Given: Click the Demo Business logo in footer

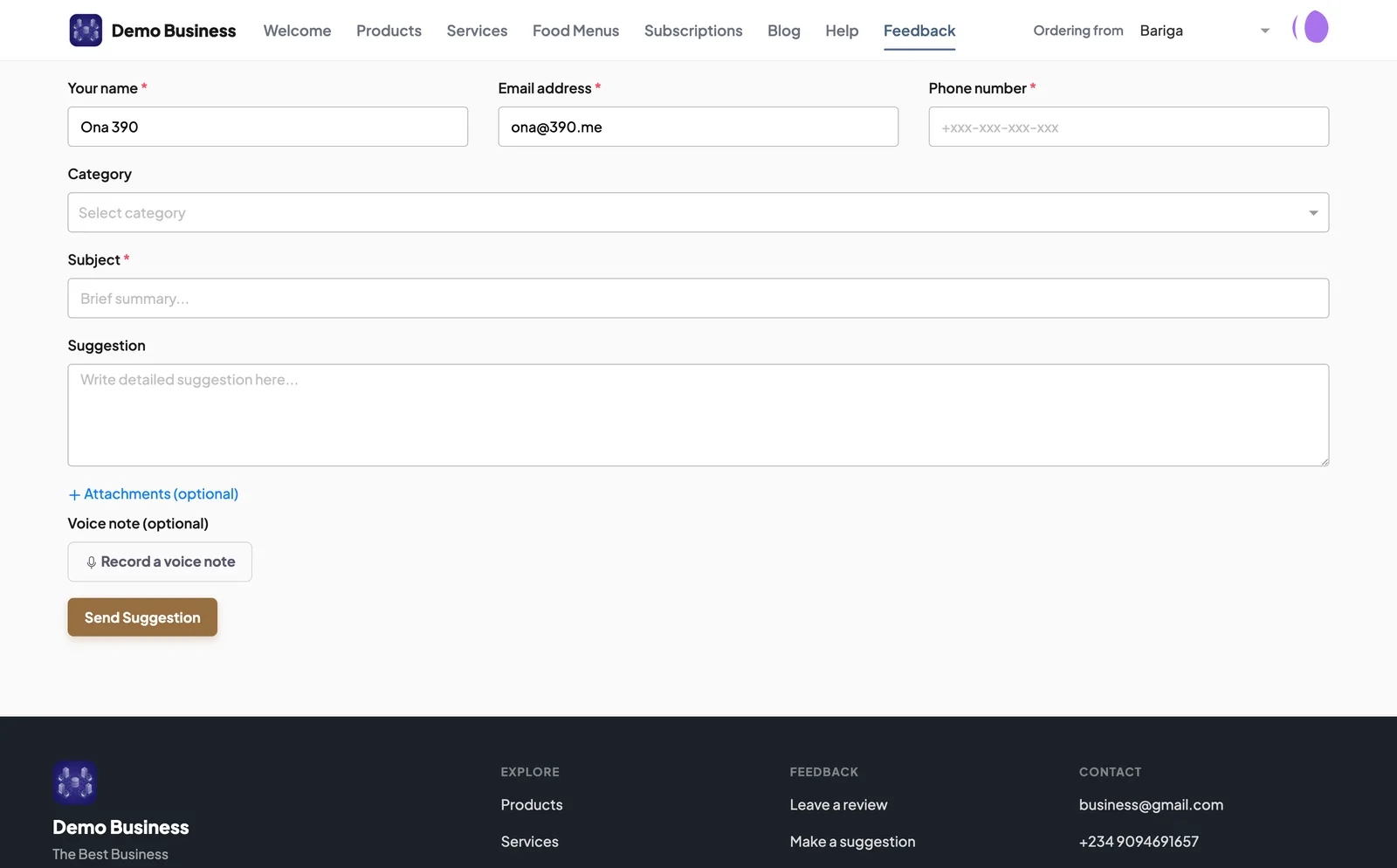Looking at the screenshot, I should [74, 782].
